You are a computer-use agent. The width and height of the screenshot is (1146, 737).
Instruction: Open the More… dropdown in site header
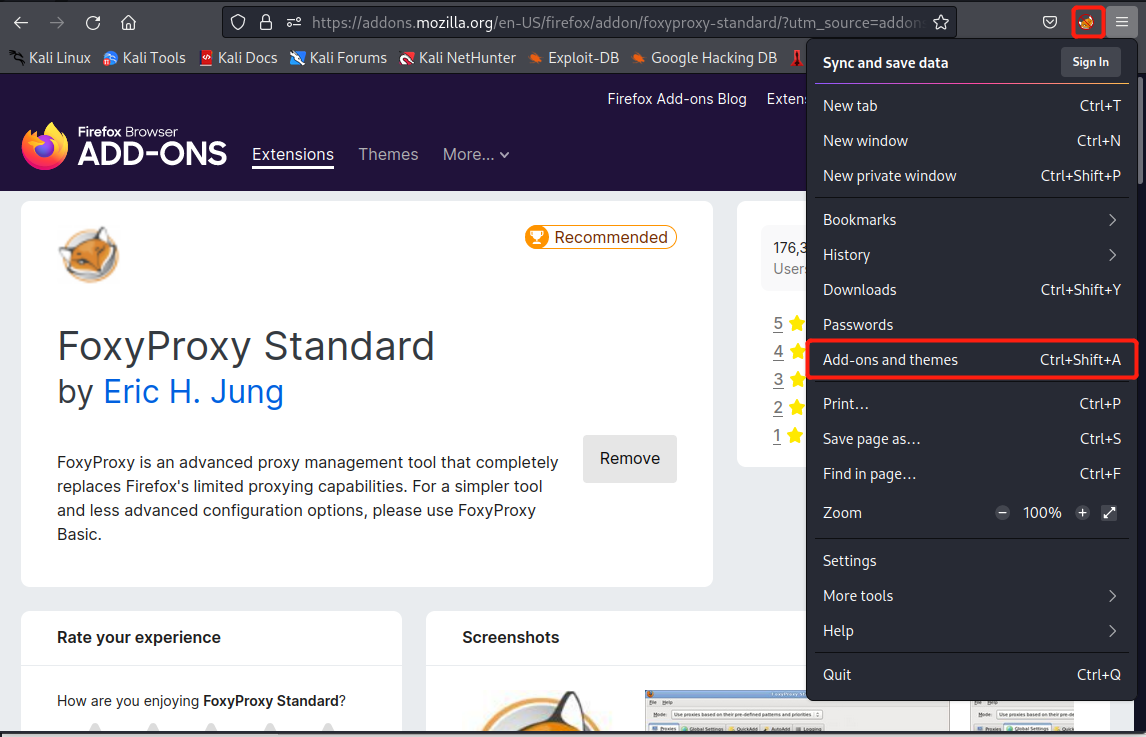point(476,154)
